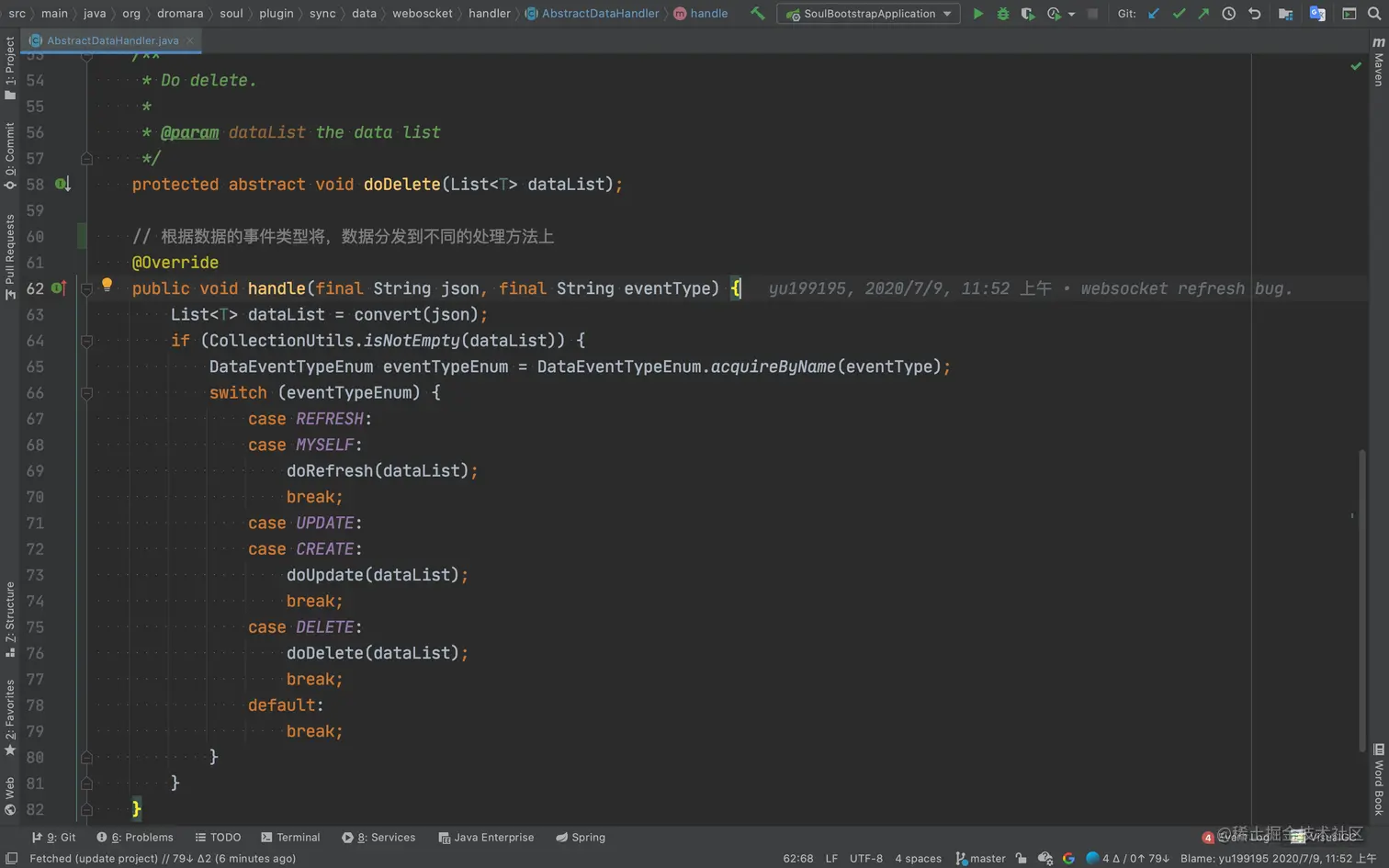Update project using the Git blue arrow

pyautogui.click(x=1154, y=14)
